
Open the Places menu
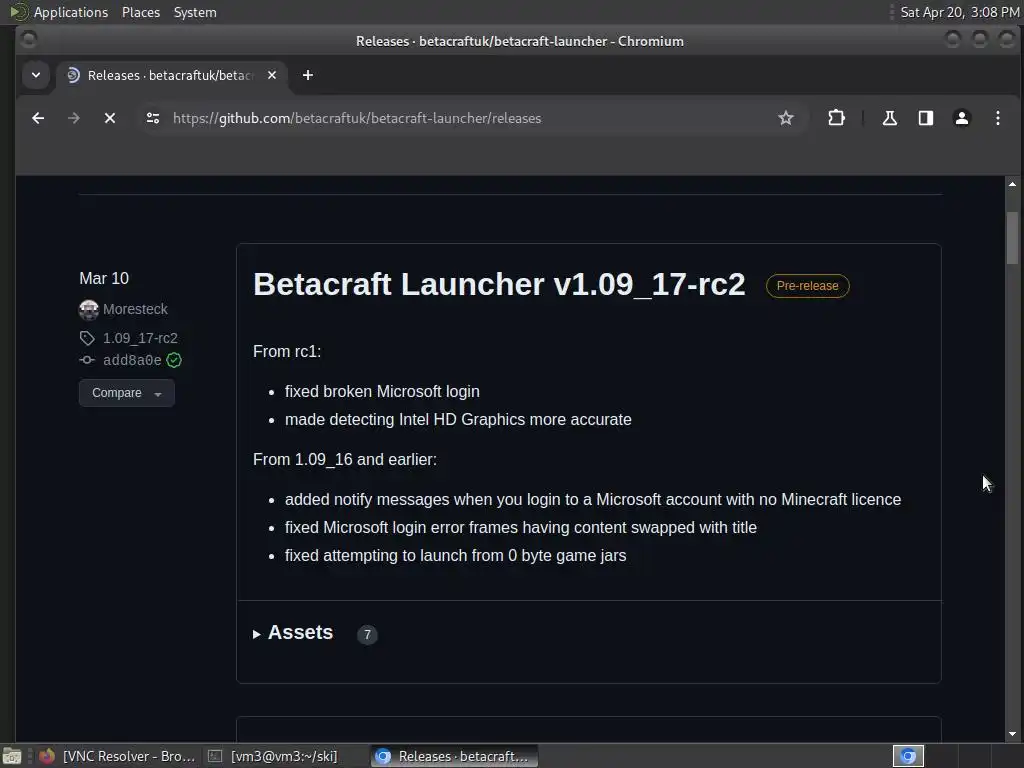(x=141, y=12)
